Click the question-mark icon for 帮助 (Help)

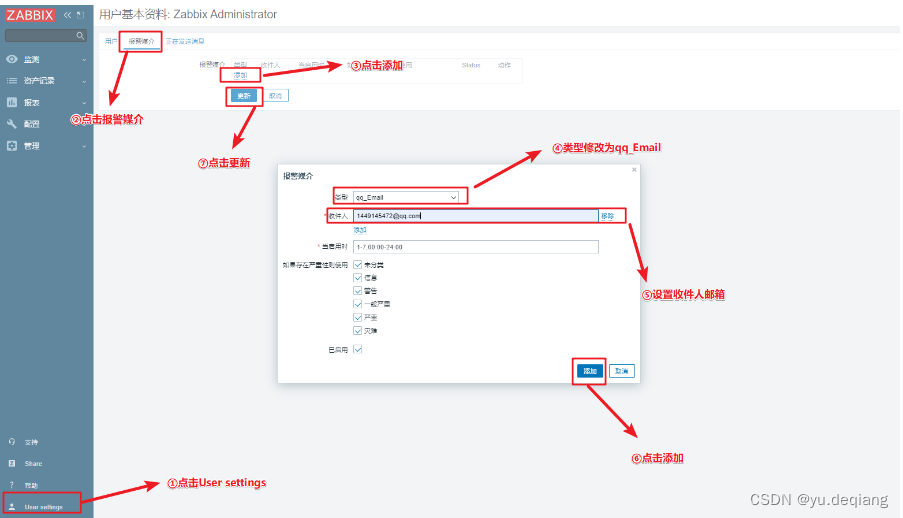12,485
